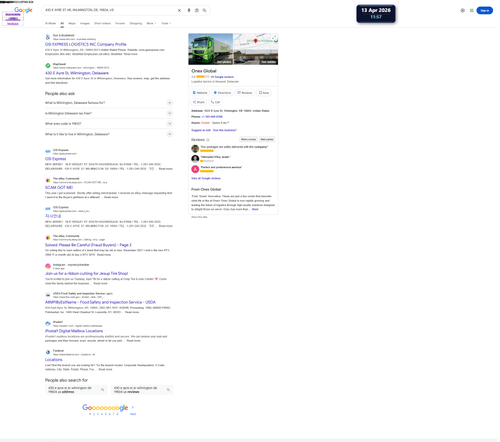The height and width of the screenshot is (442, 500).
Task: Open the More dropdown in search tabs
Action: coord(151,23)
